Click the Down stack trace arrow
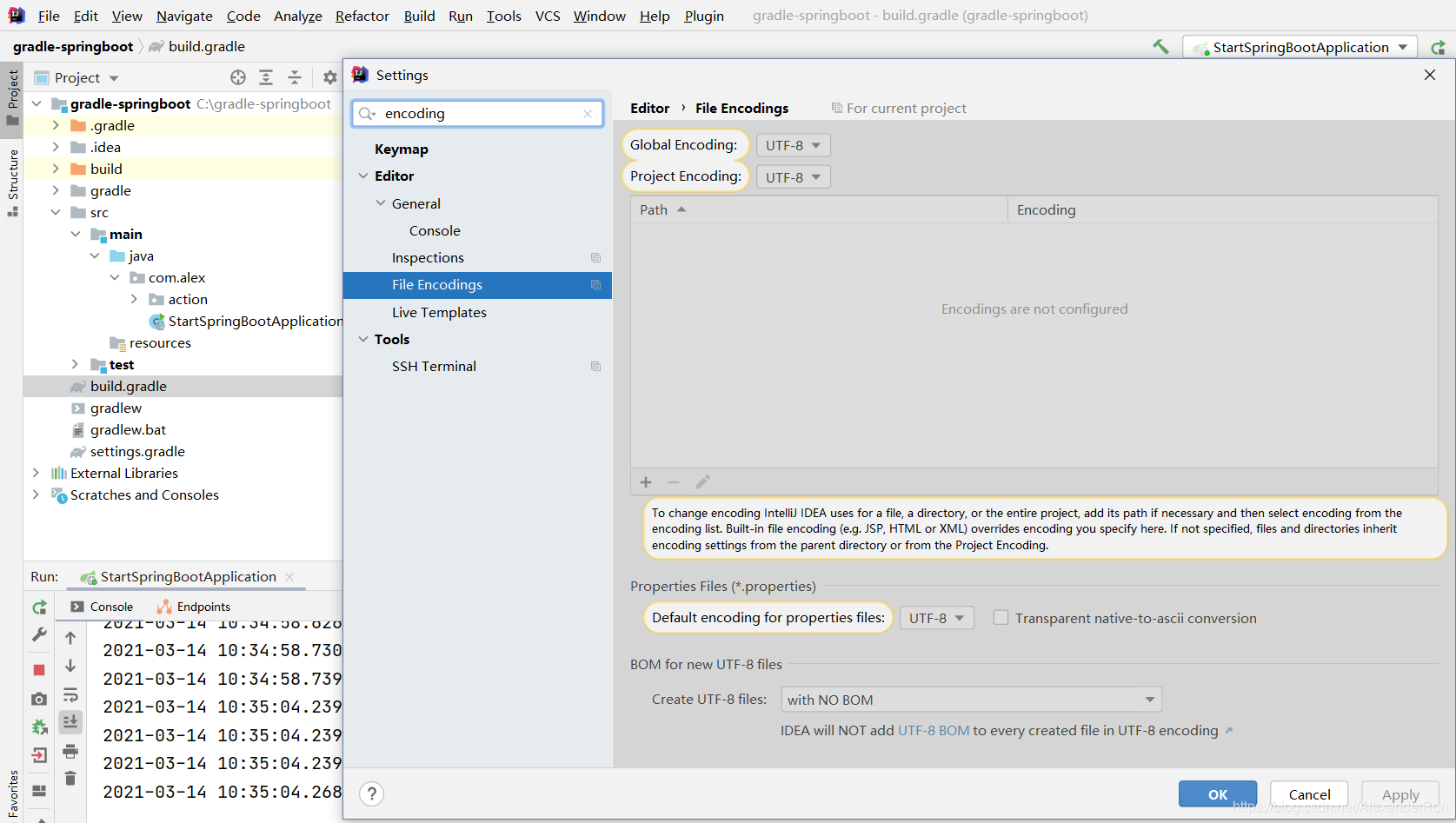 [70, 667]
